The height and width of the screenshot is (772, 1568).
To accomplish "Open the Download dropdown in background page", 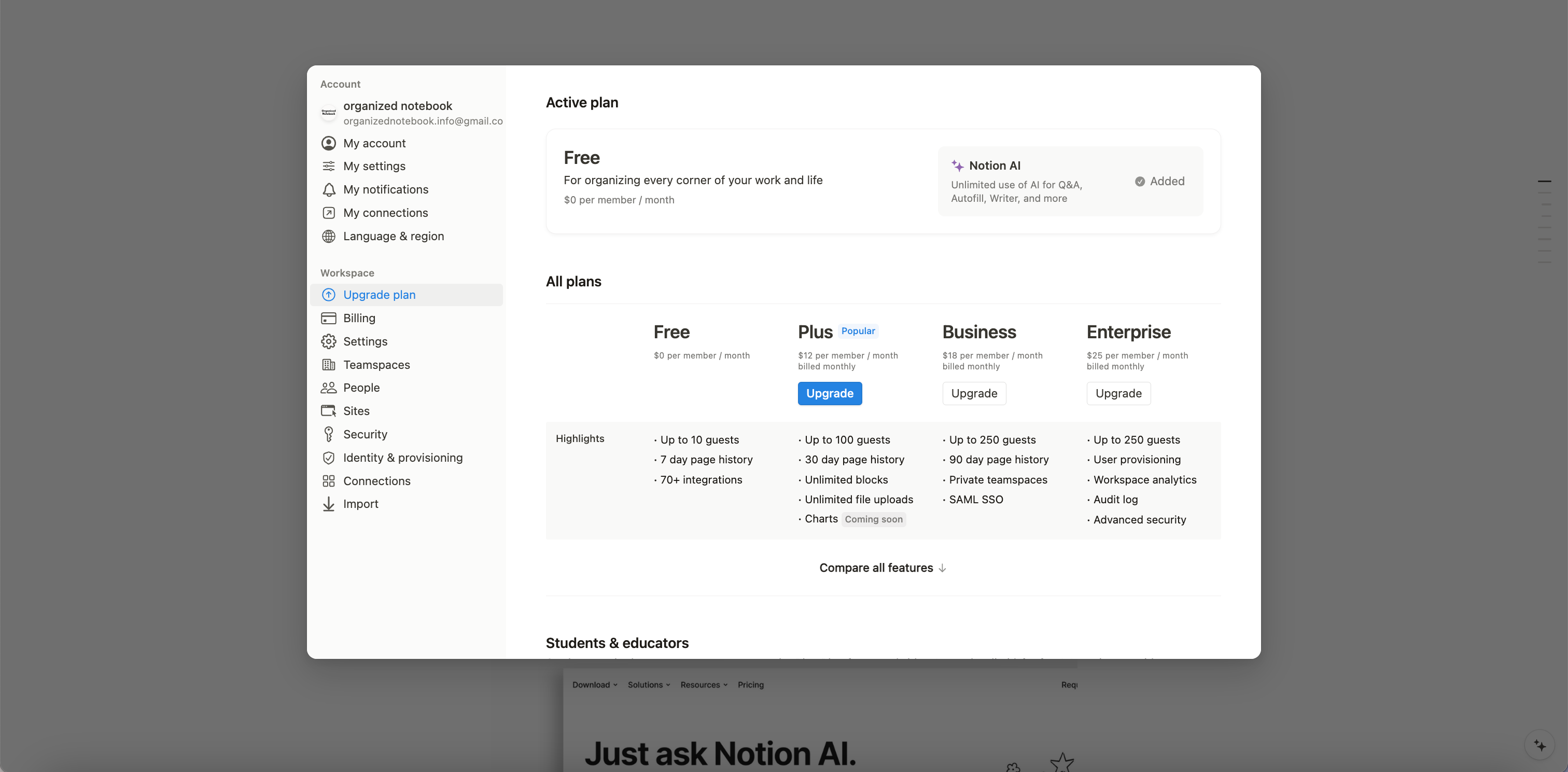I will tap(594, 685).
